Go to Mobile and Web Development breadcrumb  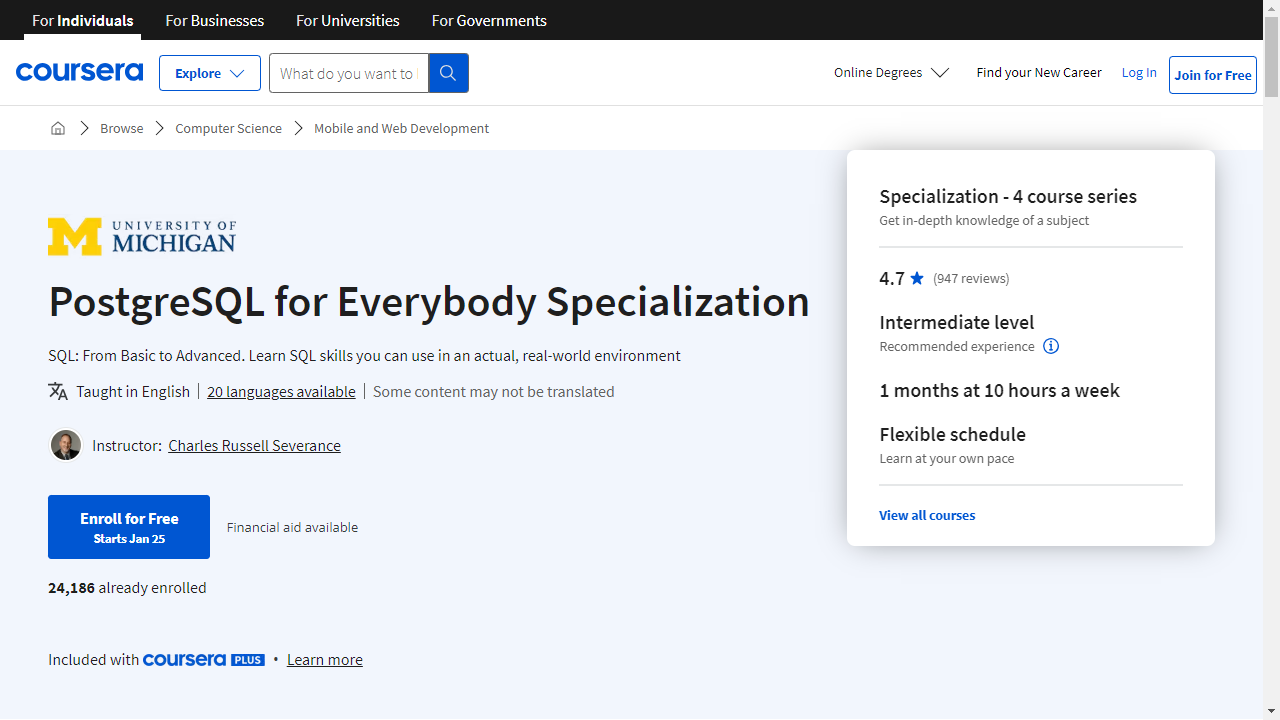(402, 128)
